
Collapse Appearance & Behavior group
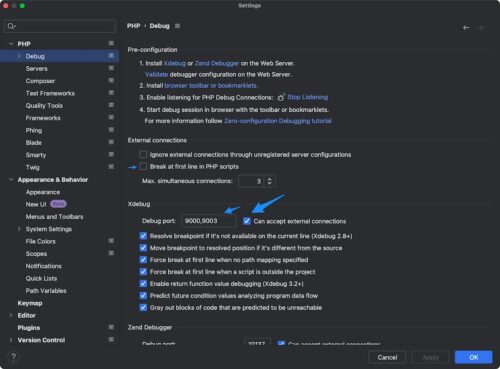coord(11,179)
